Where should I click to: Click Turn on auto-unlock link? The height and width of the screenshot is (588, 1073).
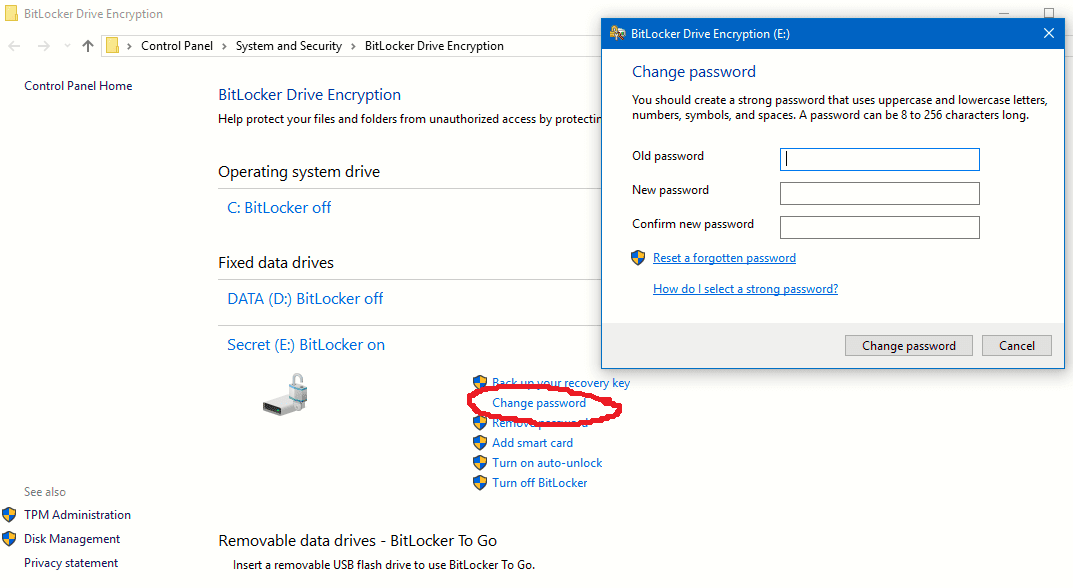pos(547,463)
